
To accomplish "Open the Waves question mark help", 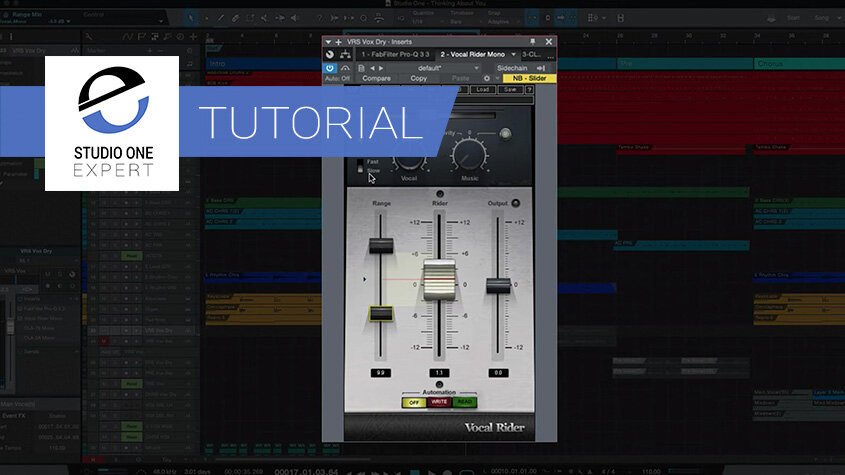I will tap(529, 90).
